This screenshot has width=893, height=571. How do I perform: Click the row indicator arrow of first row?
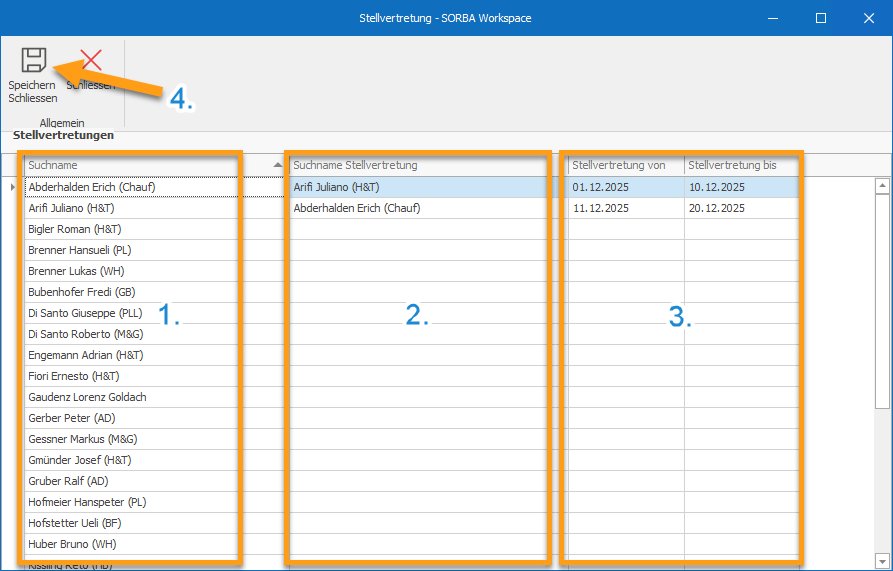13,187
